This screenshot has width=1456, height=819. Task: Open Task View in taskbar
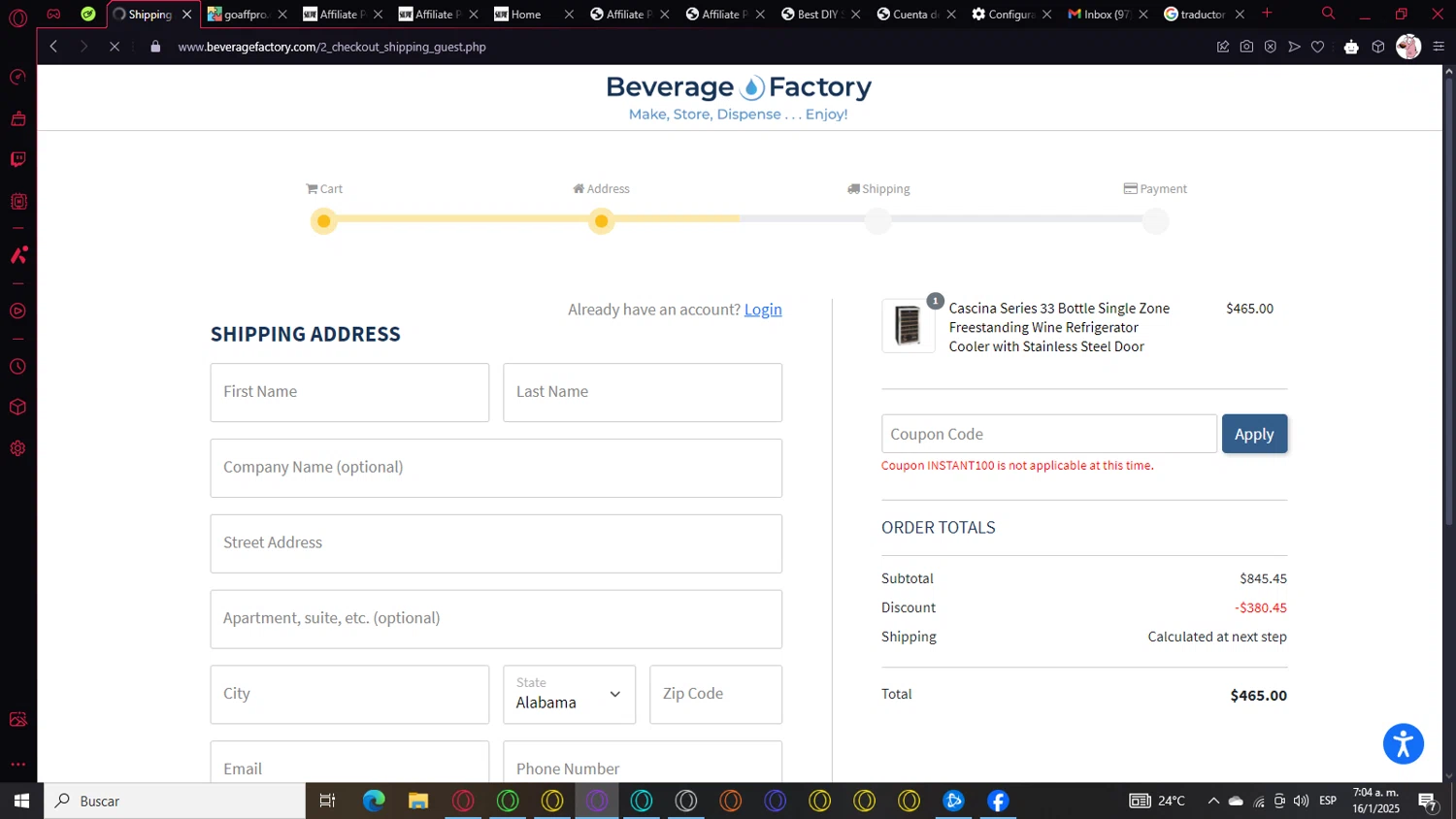tap(327, 801)
